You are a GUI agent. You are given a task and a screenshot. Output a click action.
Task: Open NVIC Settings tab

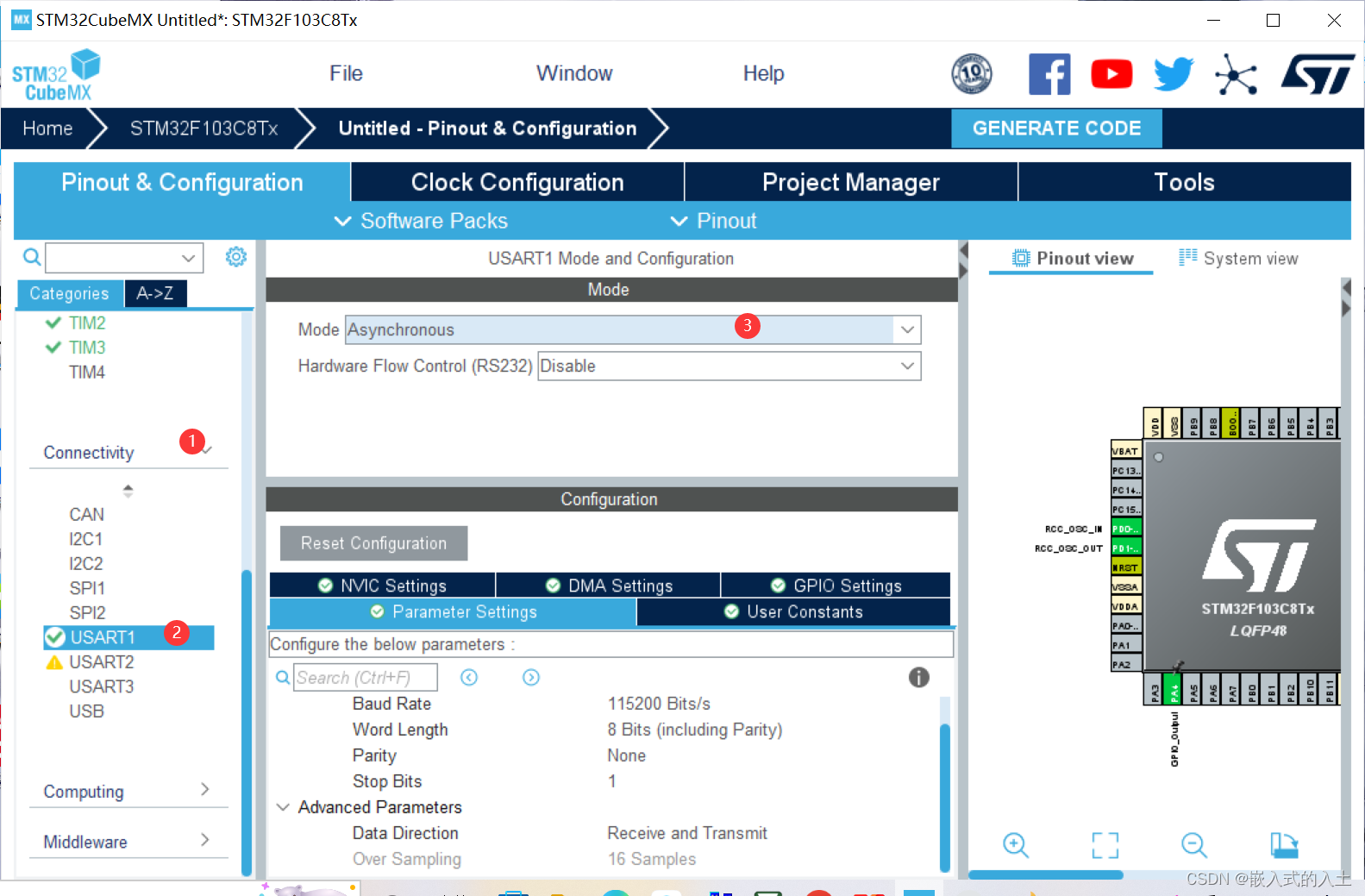click(382, 586)
